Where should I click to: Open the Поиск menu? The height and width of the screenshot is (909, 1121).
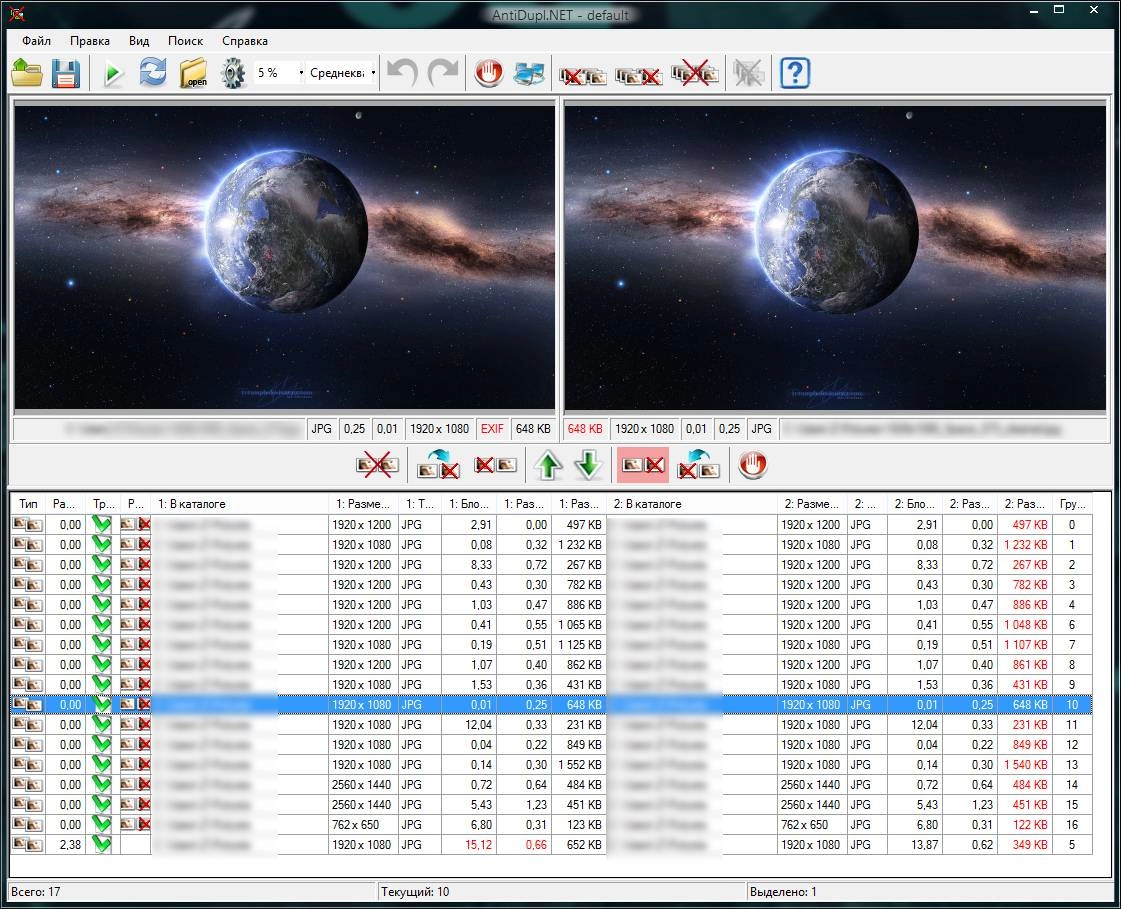(186, 41)
